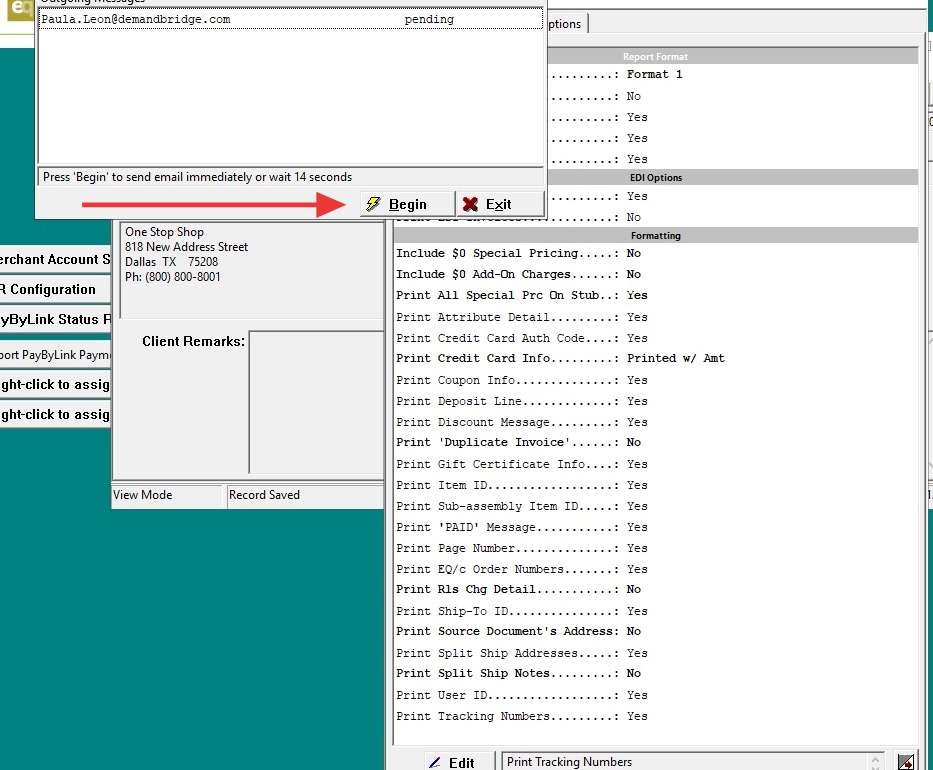The image size is (933, 770).
Task: Select 'Print Tracking Numbers' option row
Action: 655,716
